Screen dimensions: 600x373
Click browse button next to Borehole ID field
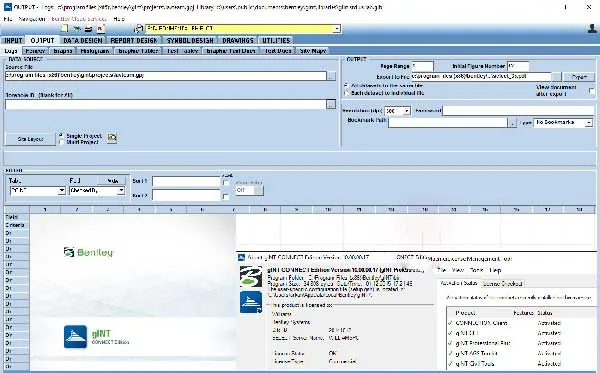coord(331,104)
